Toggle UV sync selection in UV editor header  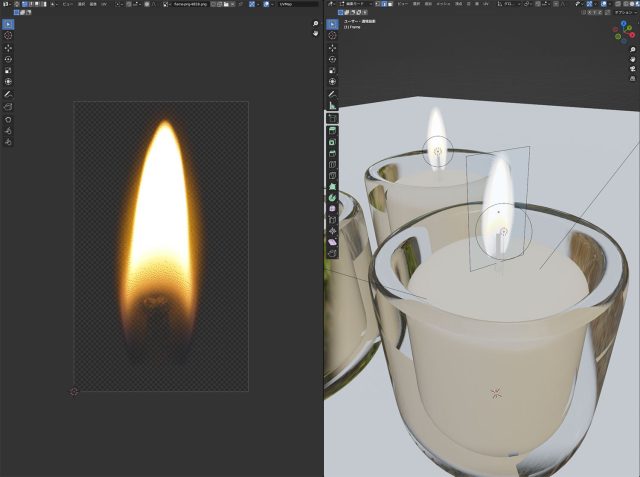(17, 4)
